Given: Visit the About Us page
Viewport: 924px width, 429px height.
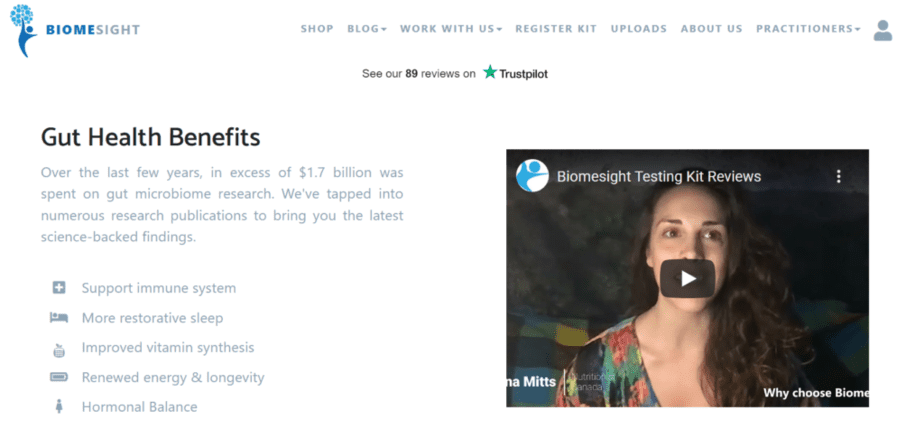Looking at the screenshot, I should click(711, 29).
